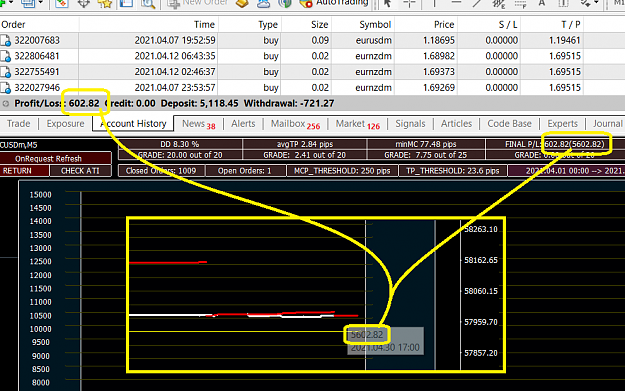The image size is (625, 391).
Task: Expand the arrows objects dropdown
Action: pyautogui.click(x=596, y=2)
